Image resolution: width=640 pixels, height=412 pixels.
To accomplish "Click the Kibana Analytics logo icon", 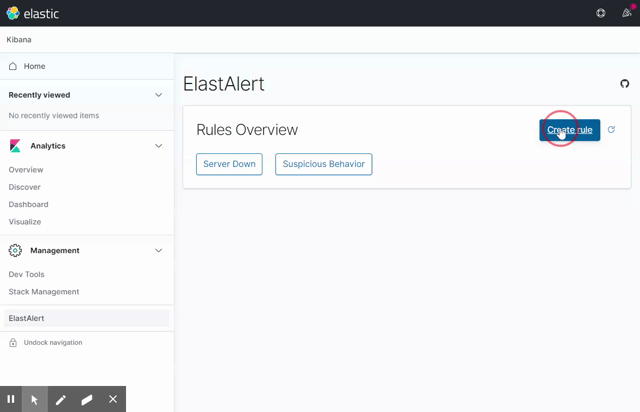I will coord(15,146).
